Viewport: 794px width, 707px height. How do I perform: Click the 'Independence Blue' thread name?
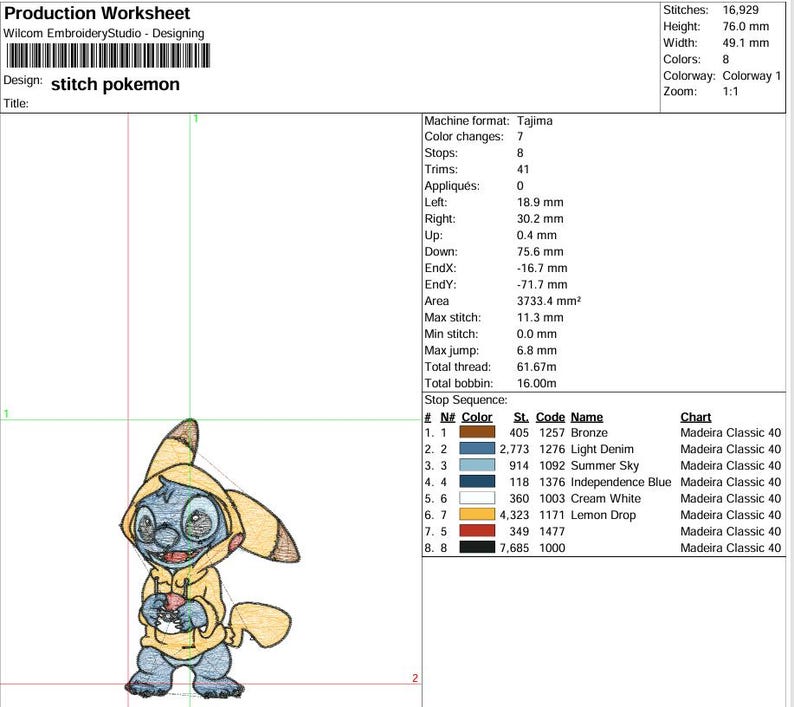pyautogui.click(x=621, y=482)
